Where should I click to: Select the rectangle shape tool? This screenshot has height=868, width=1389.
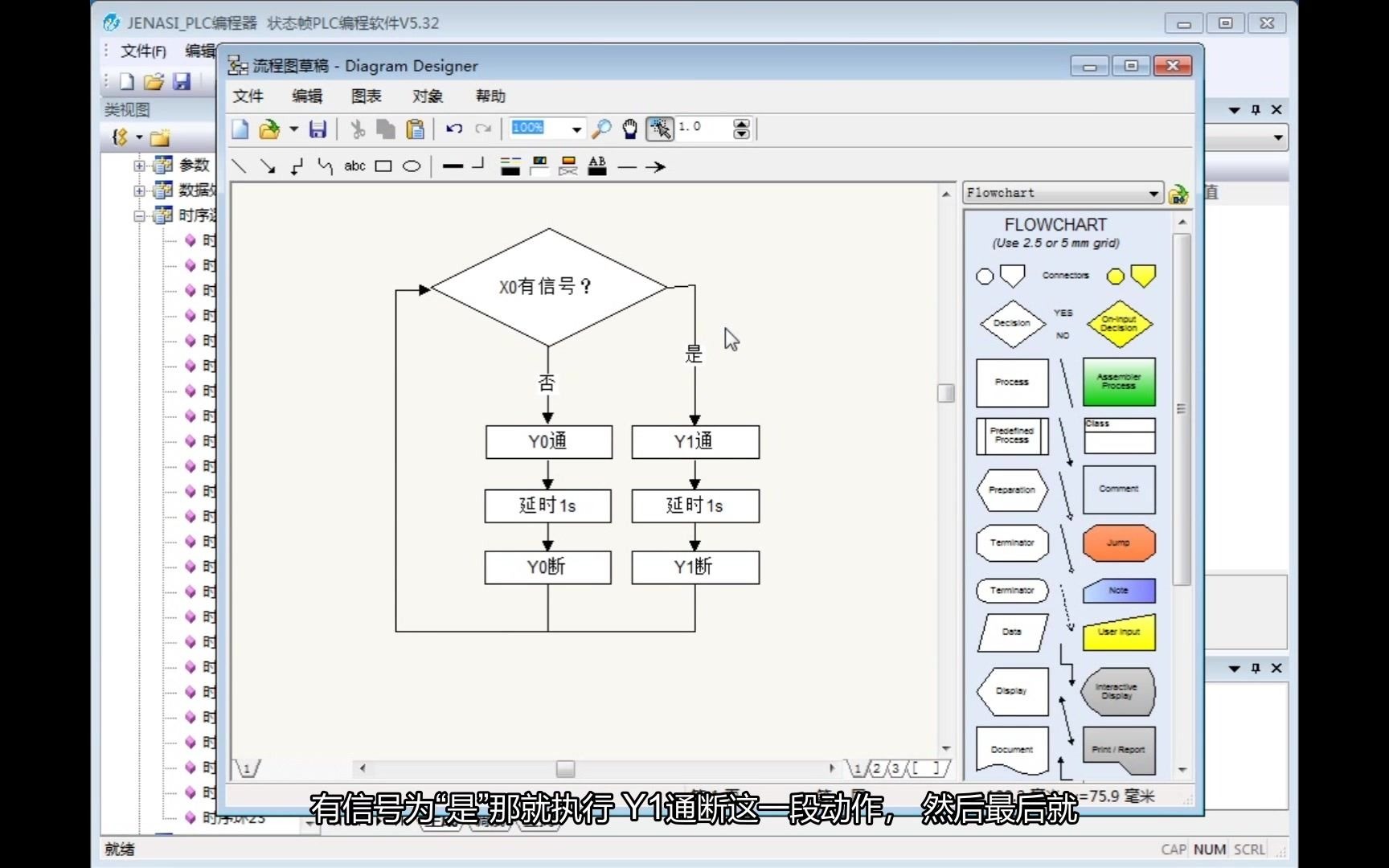pyautogui.click(x=383, y=166)
